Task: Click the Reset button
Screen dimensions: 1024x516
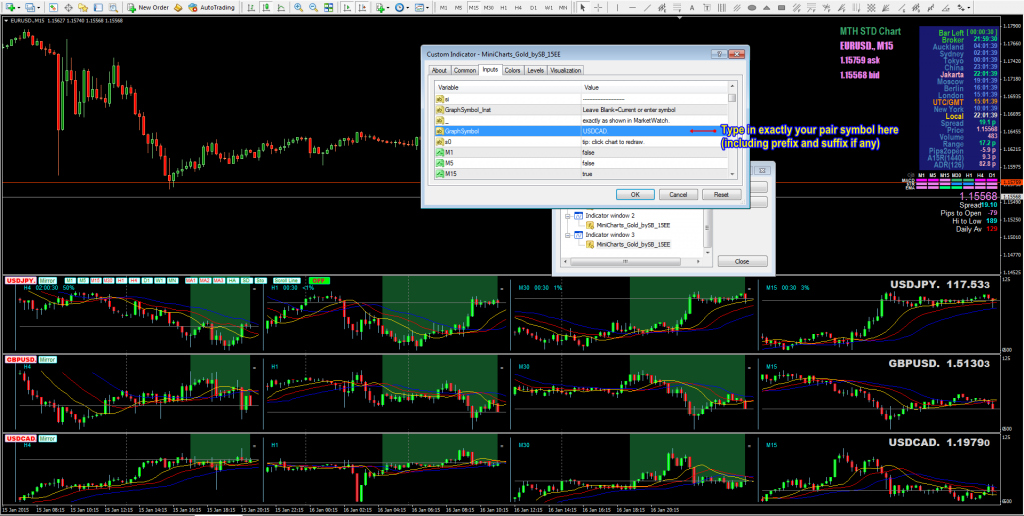Action: tap(721, 195)
